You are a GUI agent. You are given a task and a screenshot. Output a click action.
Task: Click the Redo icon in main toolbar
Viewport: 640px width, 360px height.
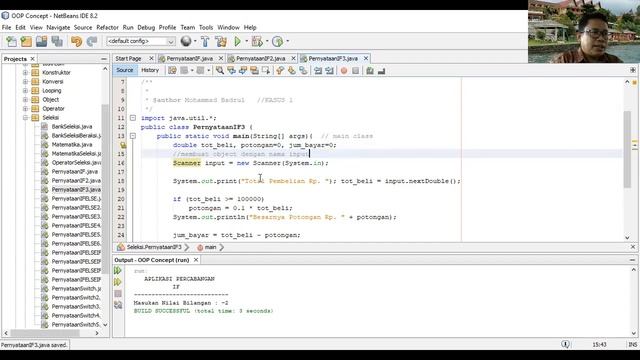pos(92,41)
